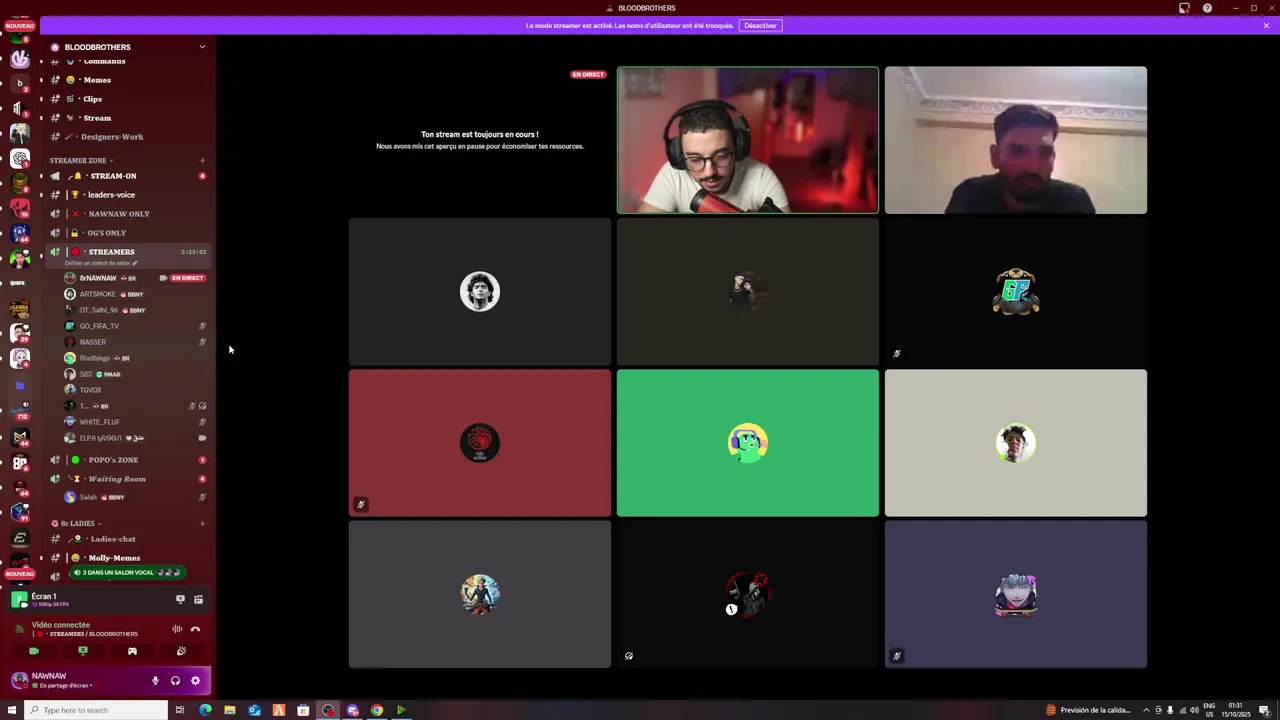This screenshot has width=1280, height=720.
Task: Select the red participant tile
Action: pos(480,443)
